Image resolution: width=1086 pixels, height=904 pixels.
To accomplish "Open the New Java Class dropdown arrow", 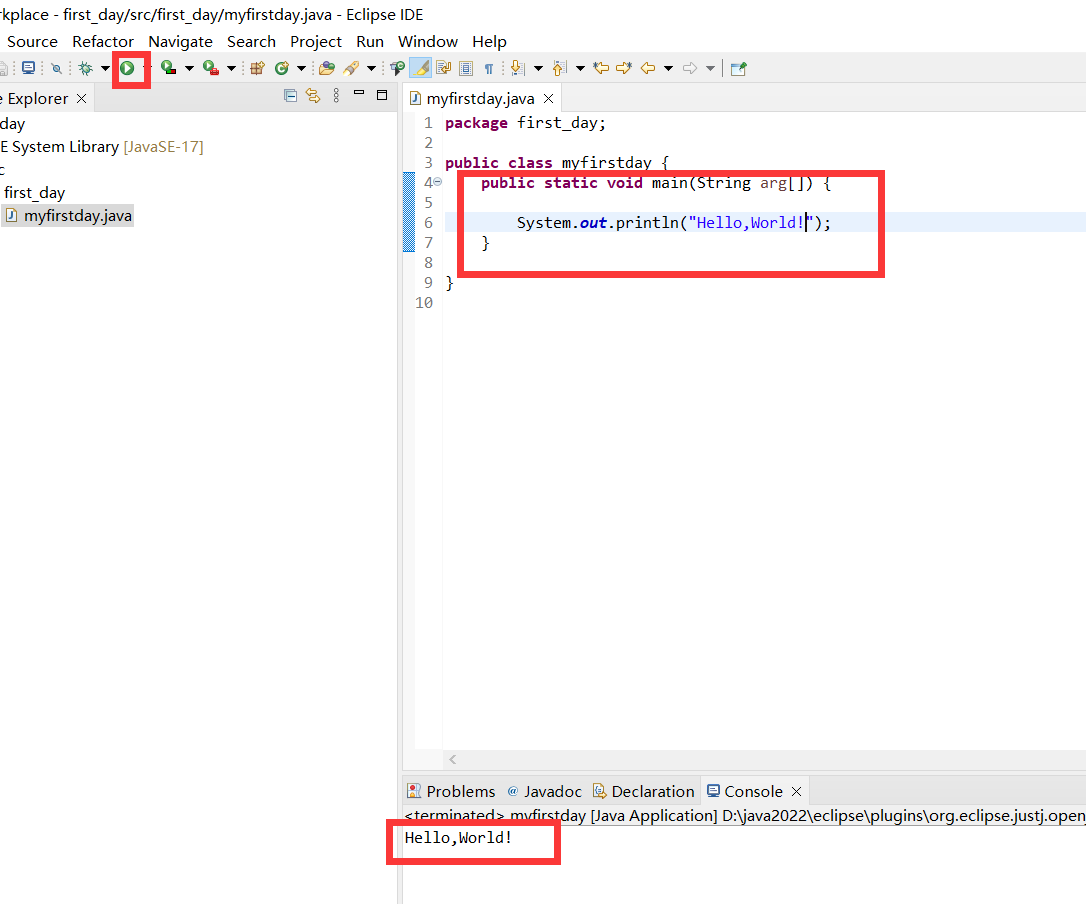I will pyautogui.click(x=301, y=68).
